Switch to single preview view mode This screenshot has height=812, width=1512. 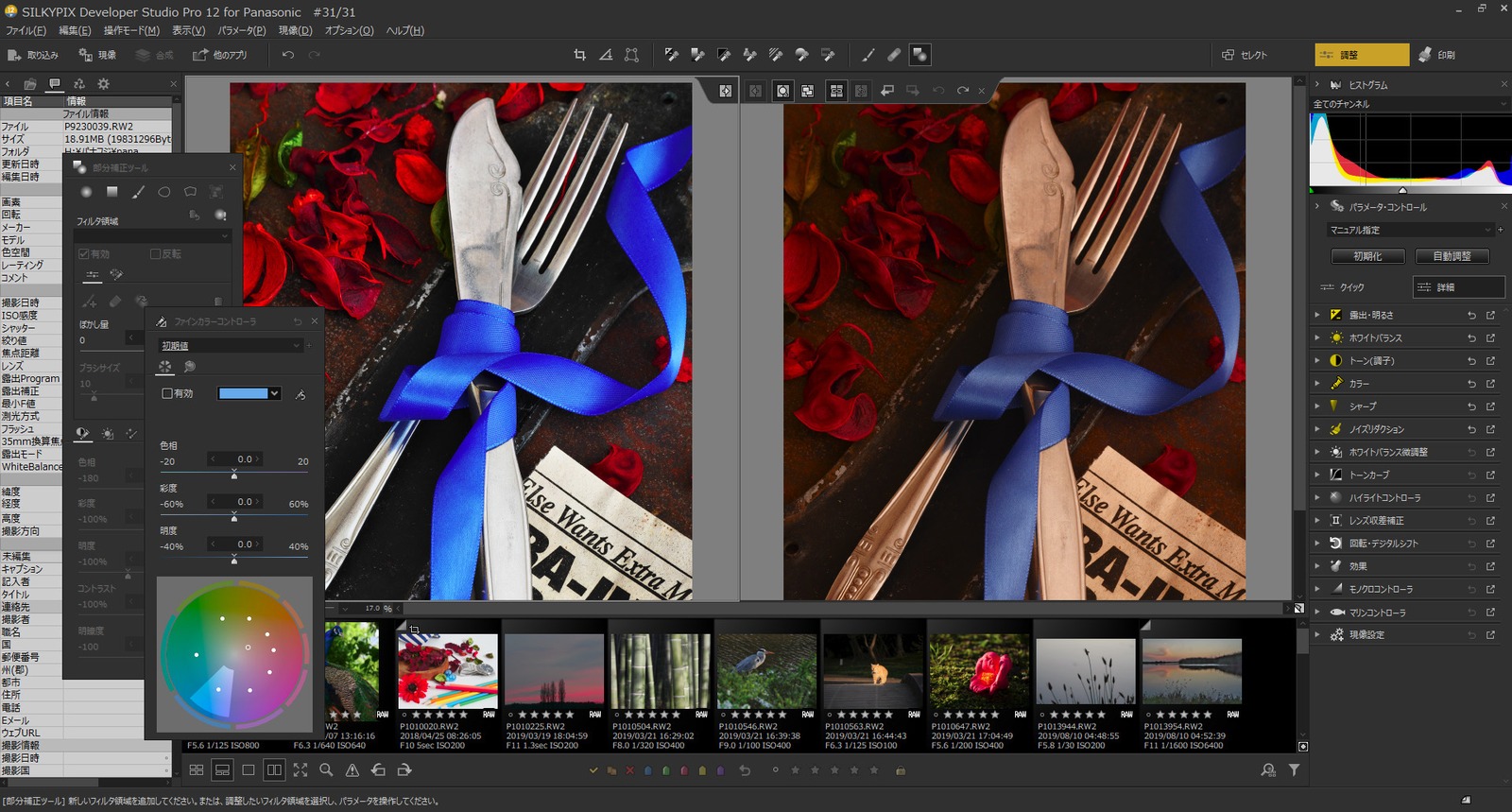[x=248, y=770]
